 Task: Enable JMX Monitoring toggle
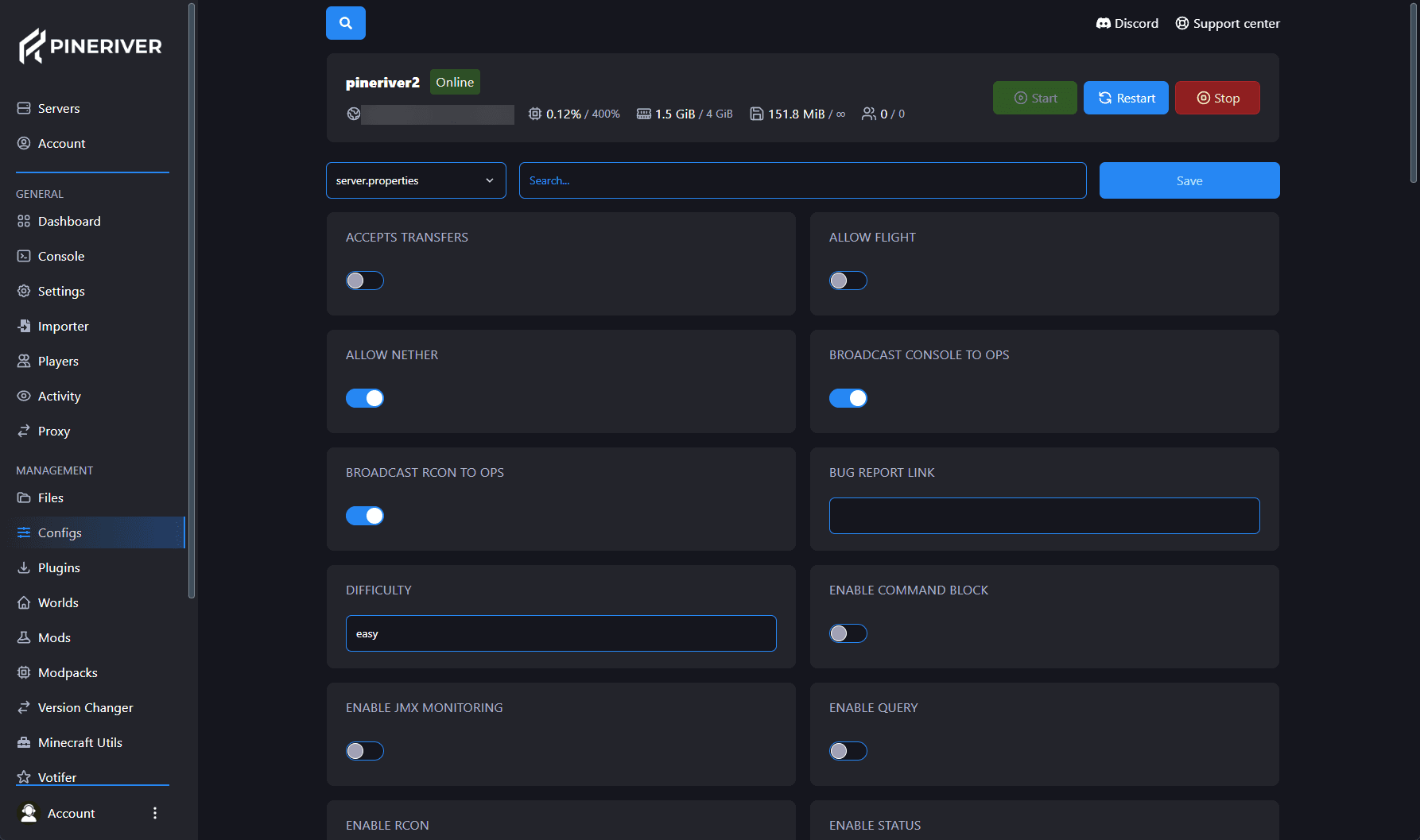pyautogui.click(x=365, y=751)
